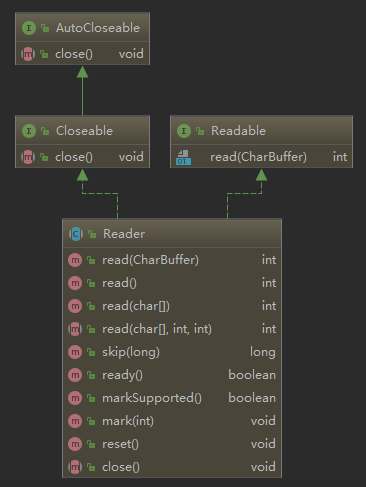Select mark(int) method in Reader

(x=172, y=421)
